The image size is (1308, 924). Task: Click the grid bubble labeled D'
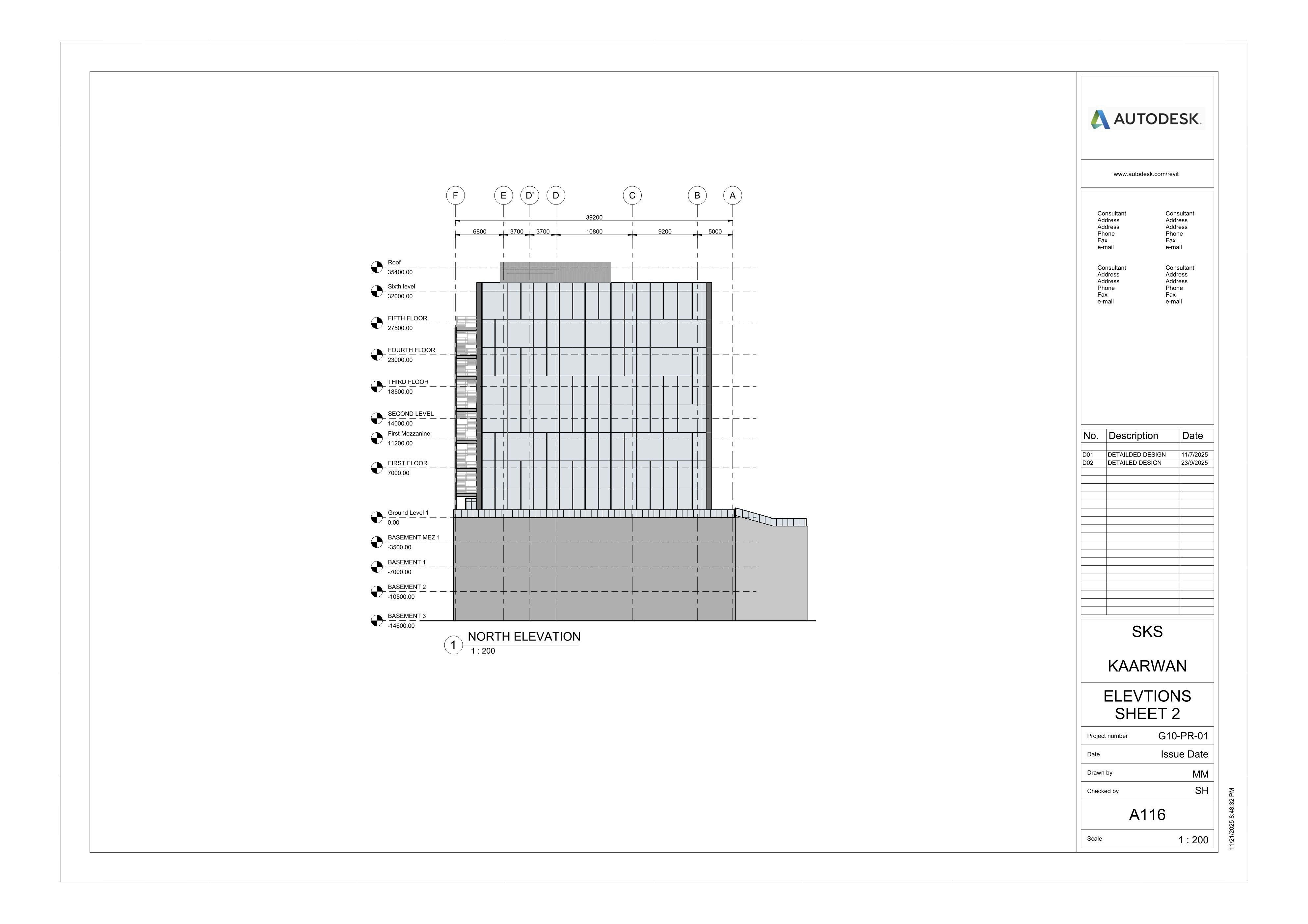pos(529,195)
